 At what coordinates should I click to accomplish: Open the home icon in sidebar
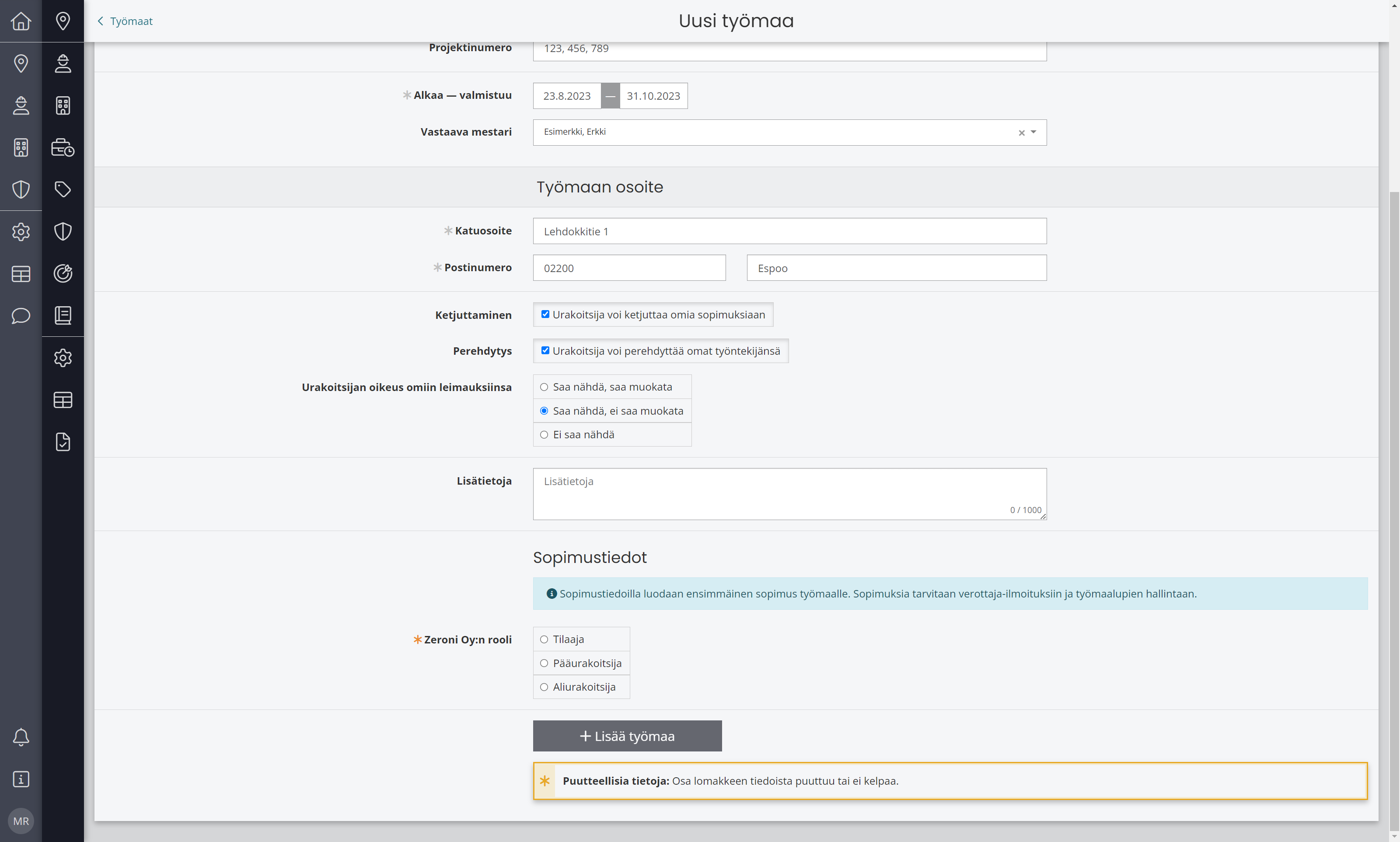(21, 21)
